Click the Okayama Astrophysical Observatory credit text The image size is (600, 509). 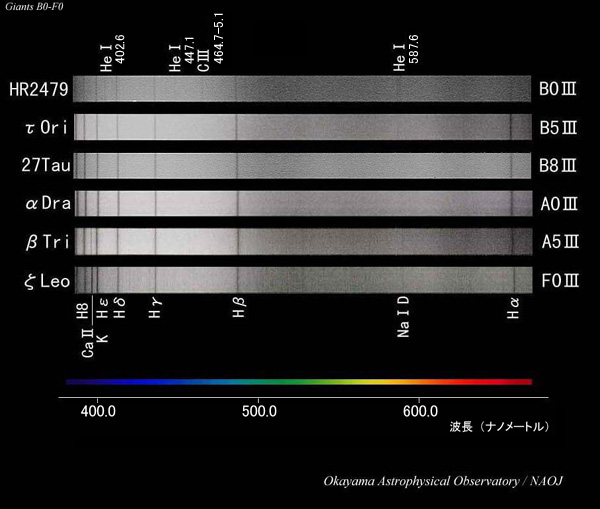tap(443, 481)
